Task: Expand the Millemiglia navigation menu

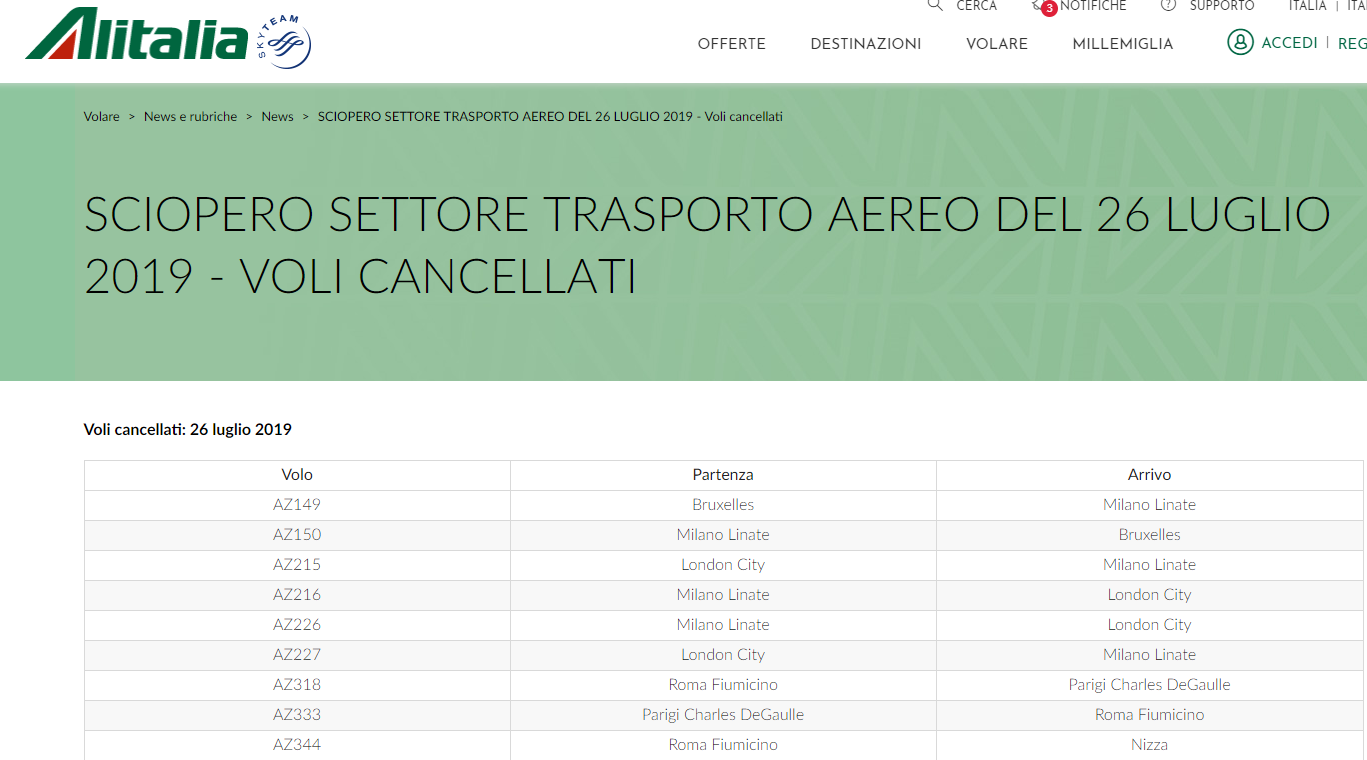Action: 1123,44
